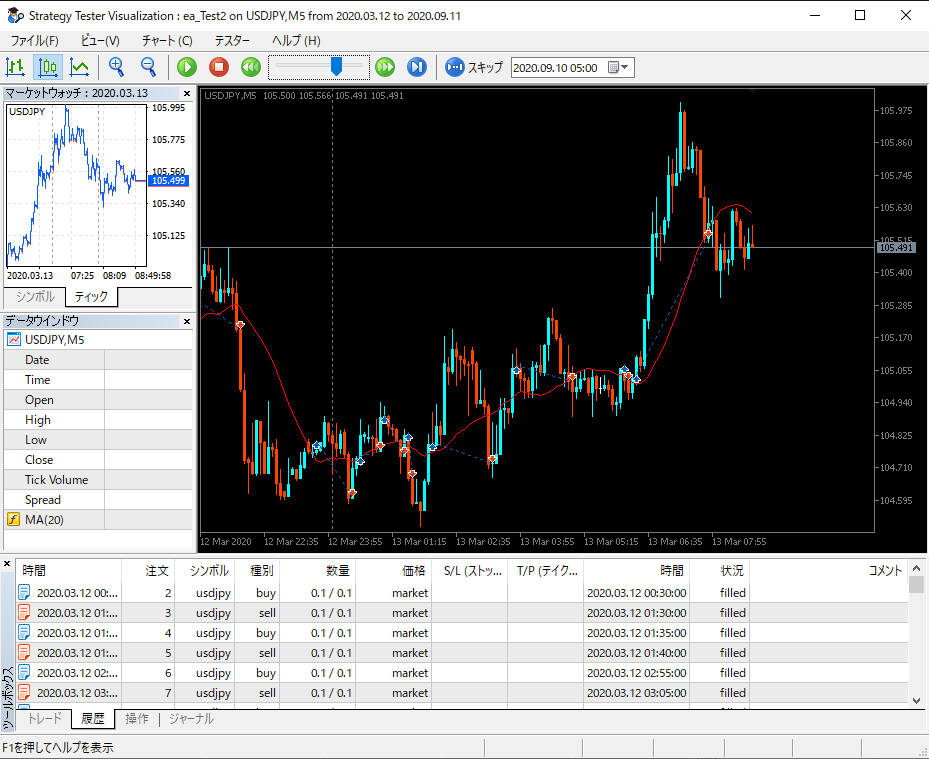Open the 操作 tab
929x759 pixels.
[x=137, y=718]
